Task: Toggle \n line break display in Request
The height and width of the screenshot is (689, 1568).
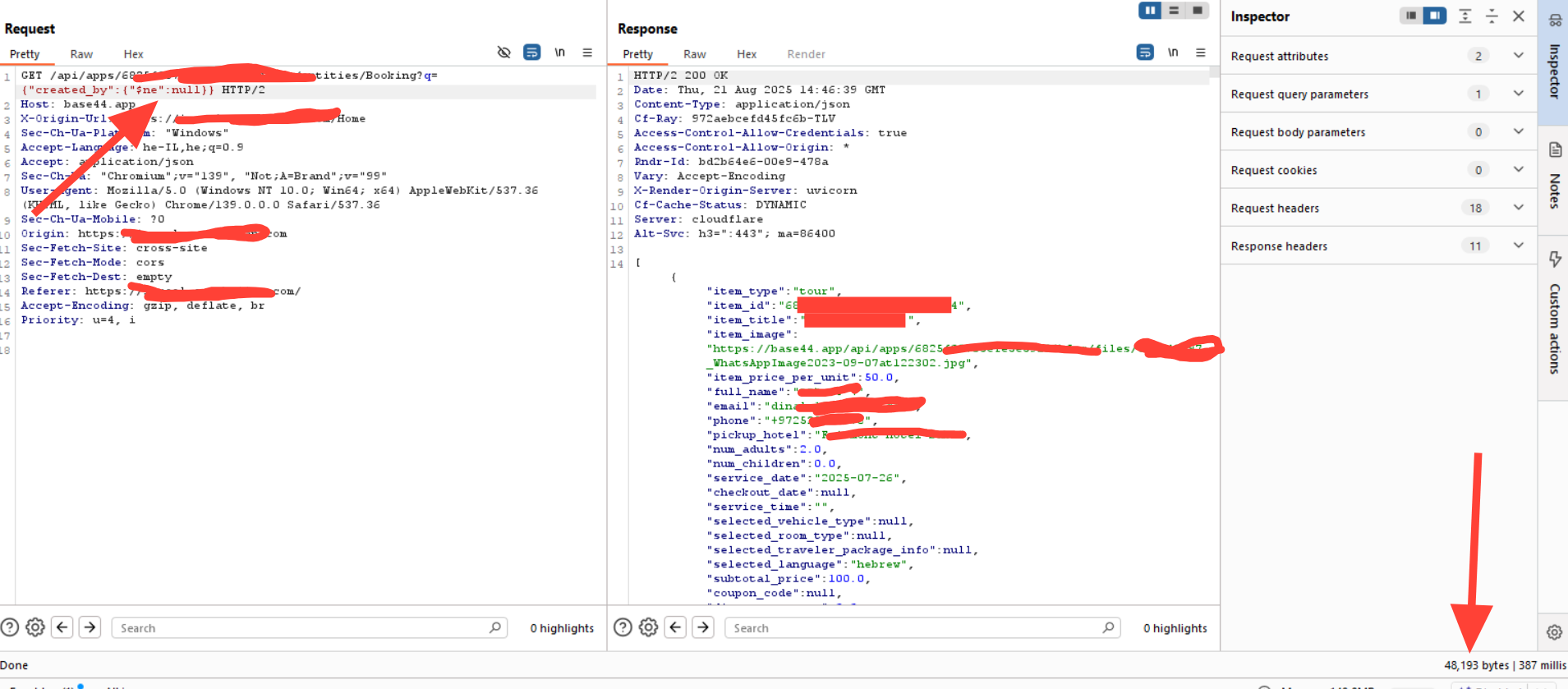Action: pos(559,53)
